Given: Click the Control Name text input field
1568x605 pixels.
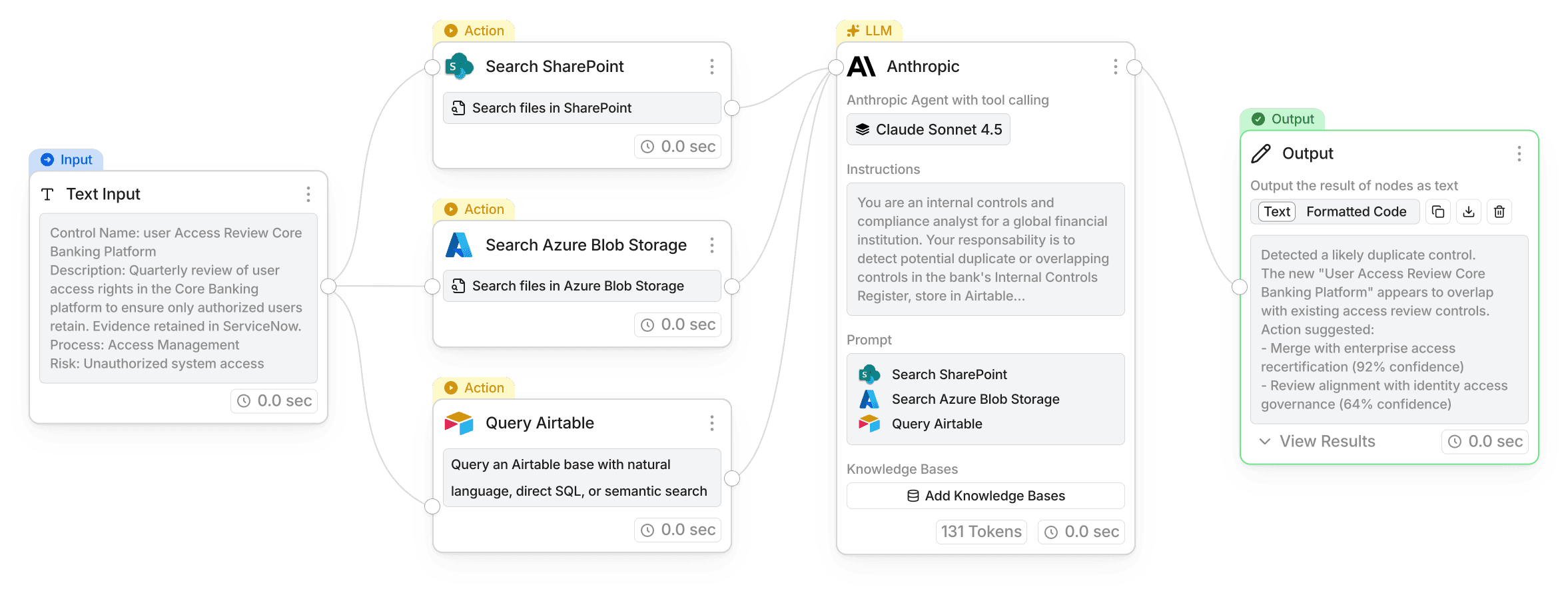Looking at the screenshot, I should (x=179, y=299).
